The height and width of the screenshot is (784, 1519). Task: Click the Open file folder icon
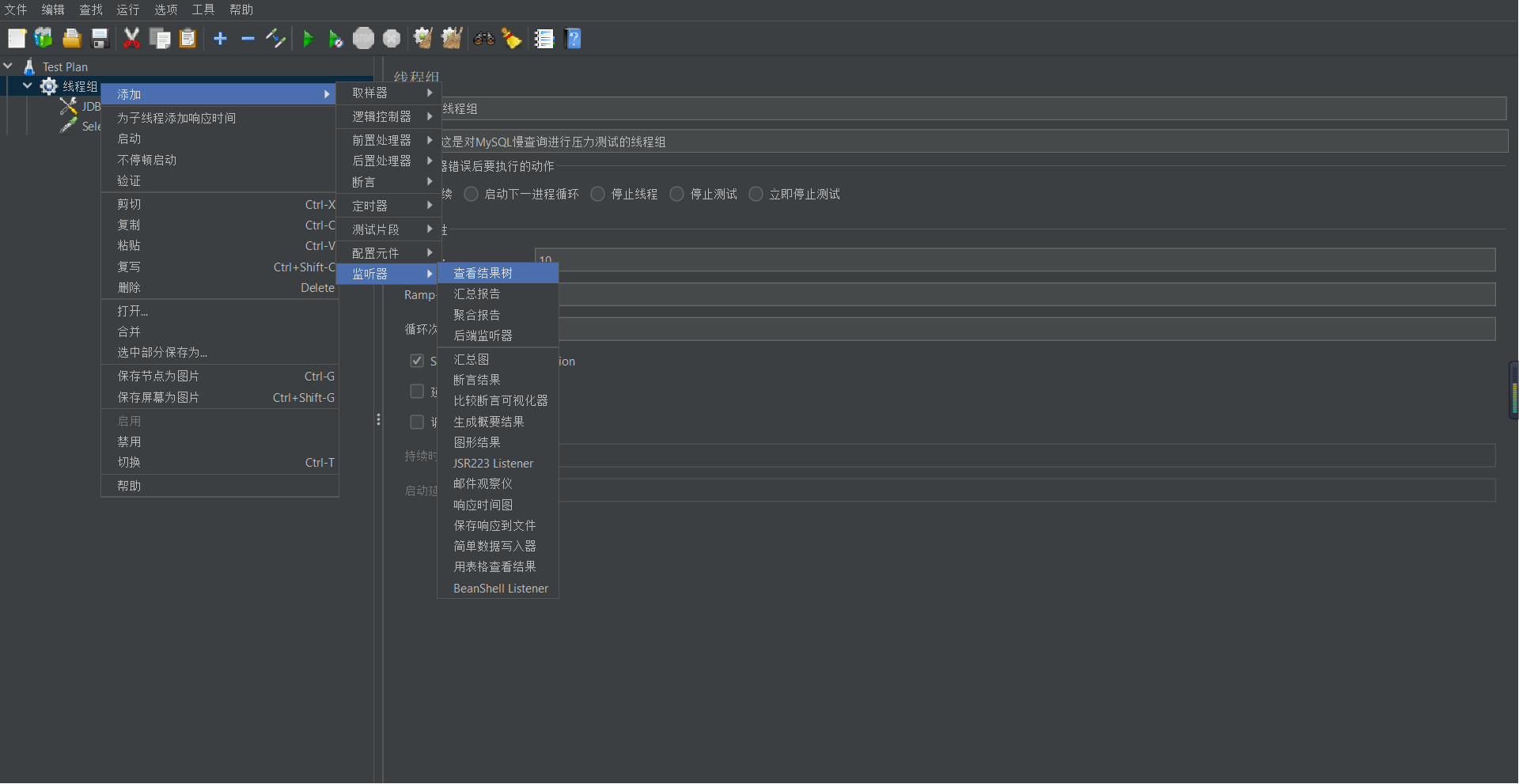tap(72, 38)
